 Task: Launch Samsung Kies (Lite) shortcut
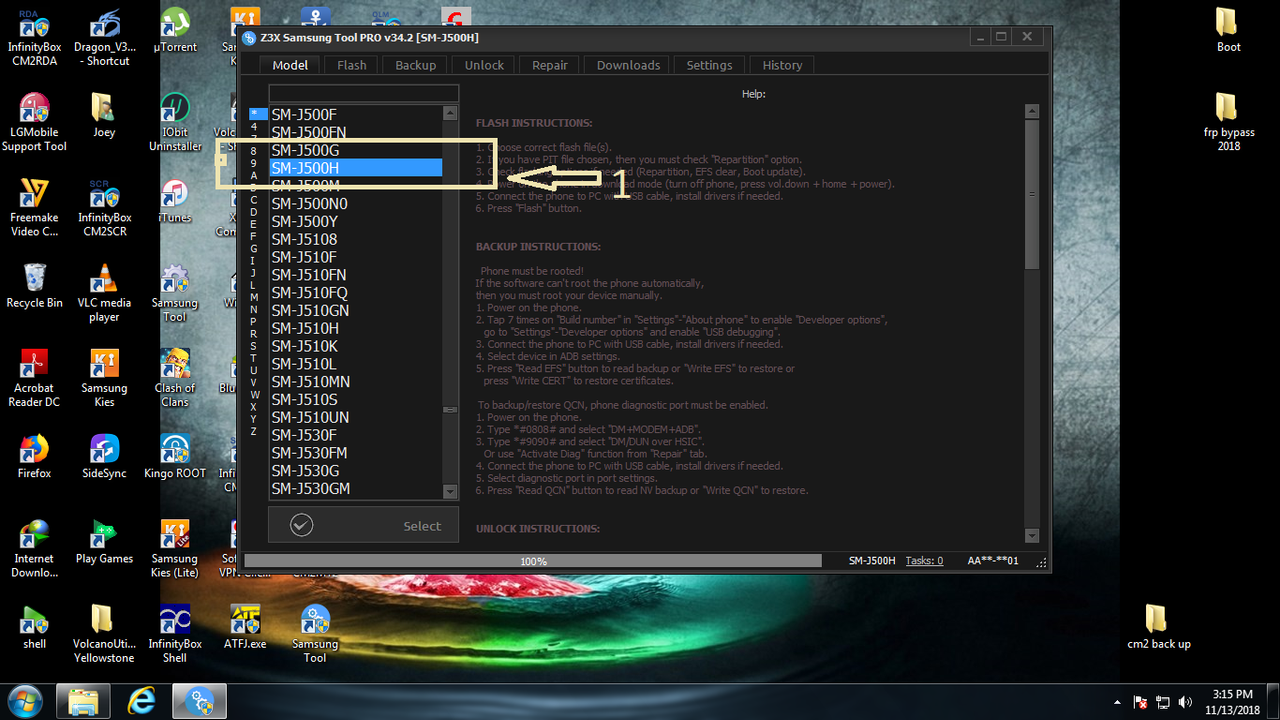coord(175,549)
